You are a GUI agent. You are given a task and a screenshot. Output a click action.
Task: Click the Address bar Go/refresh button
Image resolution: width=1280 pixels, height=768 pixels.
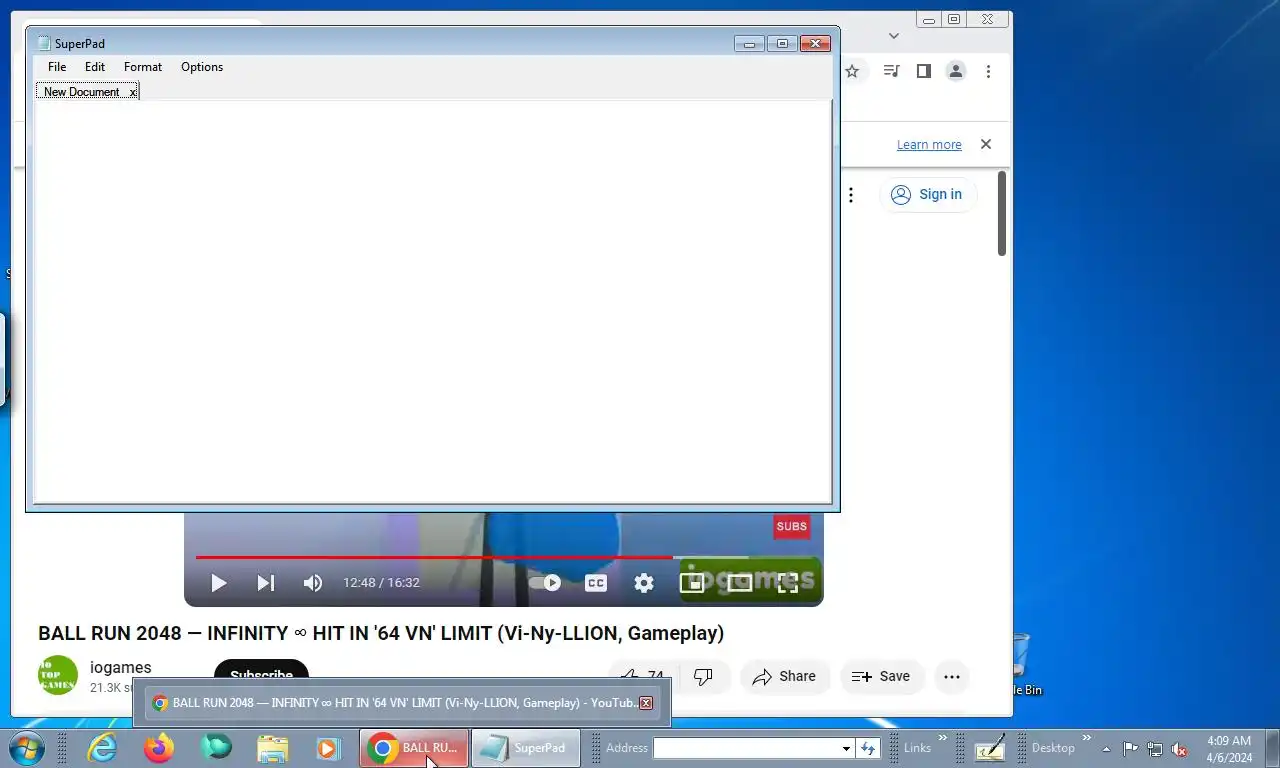point(868,748)
